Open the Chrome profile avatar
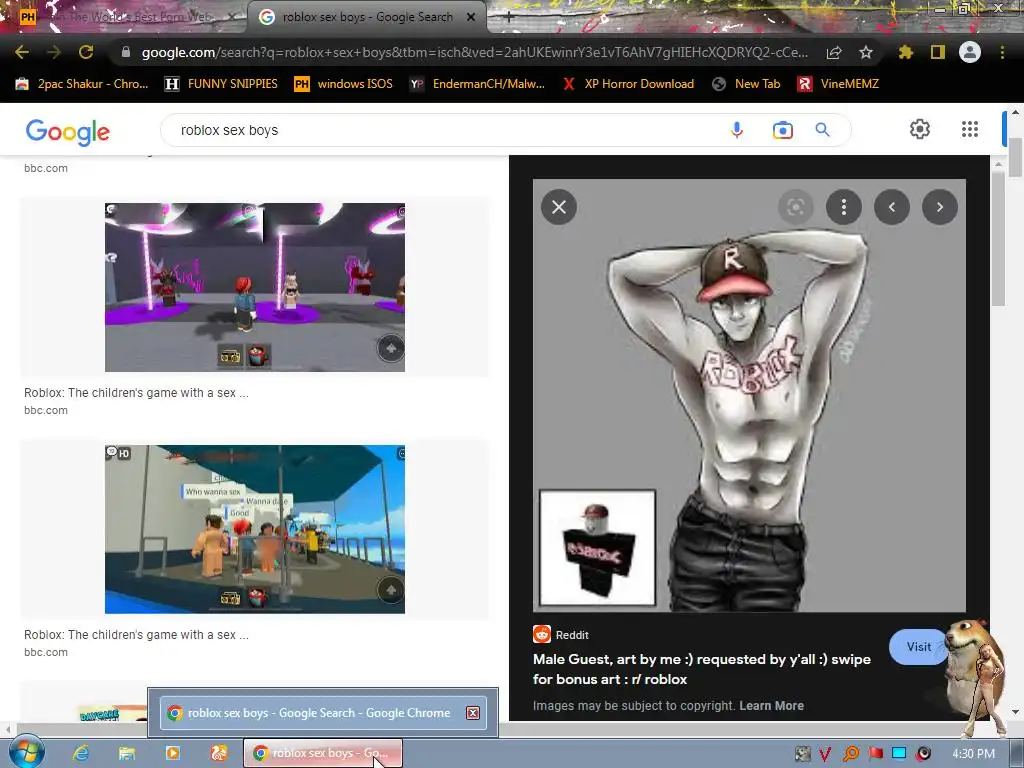 pos(970,52)
